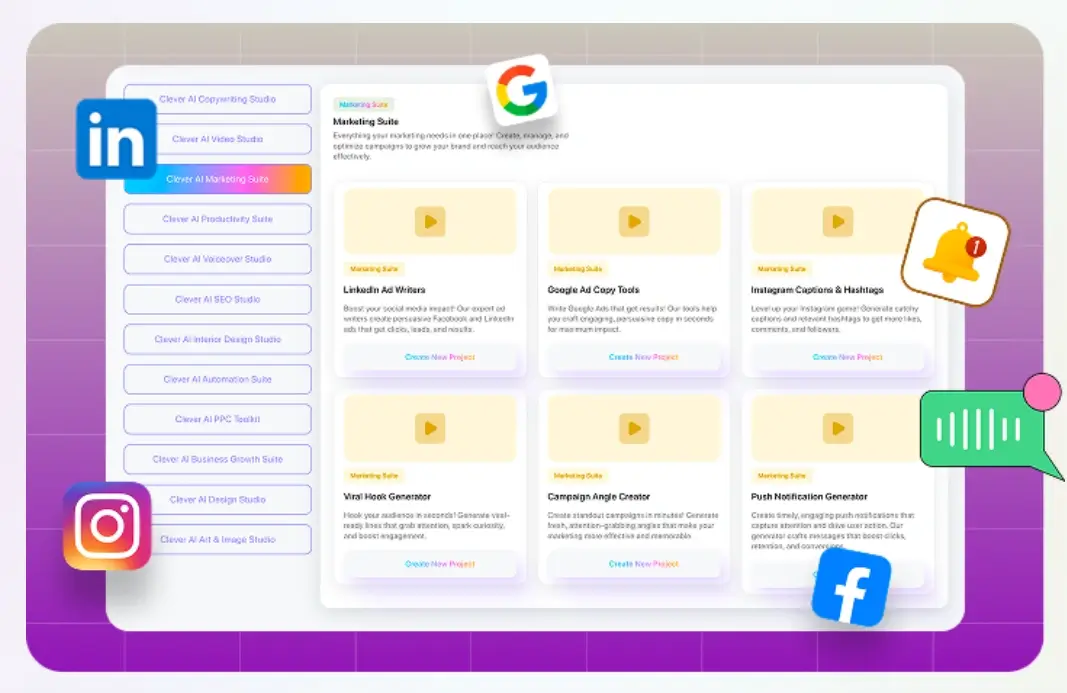Image resolution: width=1067 pixels, height=693 pixels.
Task: Click the Viral Hook Generator title
Action: (x=387, y=497)
